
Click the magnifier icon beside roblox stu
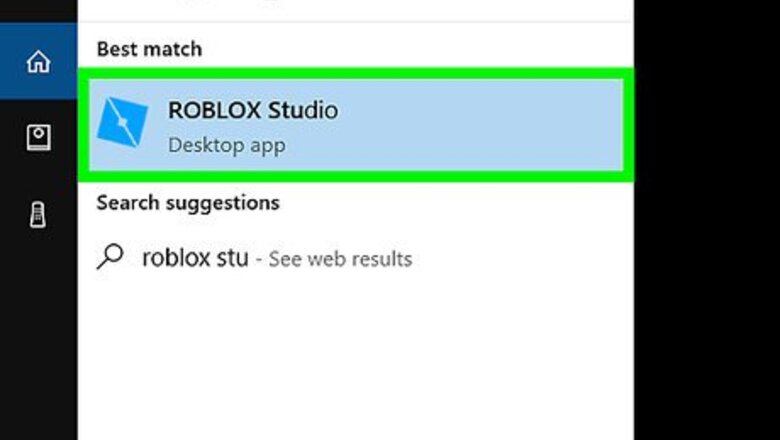[x=110, y=257]
